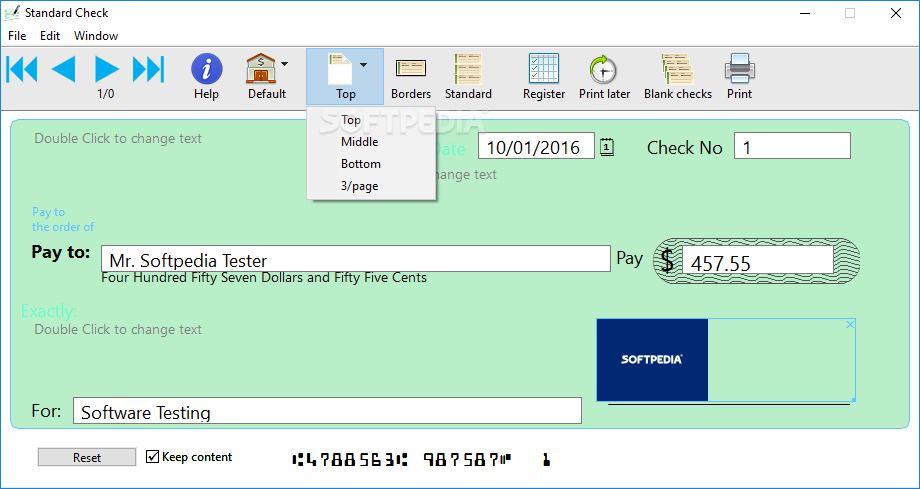
Task: Open the calendar date picker icon
Action: click(x=607, y=147)
